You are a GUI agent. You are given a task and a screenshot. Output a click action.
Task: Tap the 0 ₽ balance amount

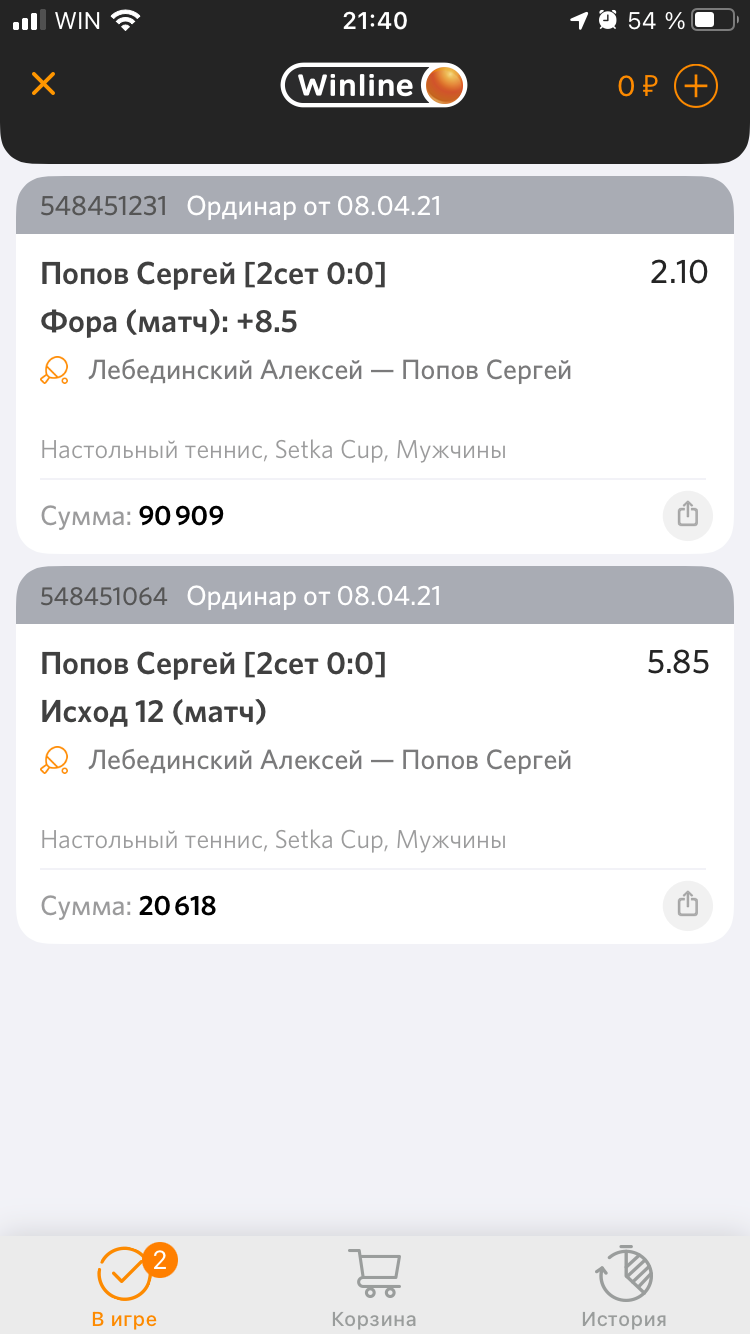[636, 87]
